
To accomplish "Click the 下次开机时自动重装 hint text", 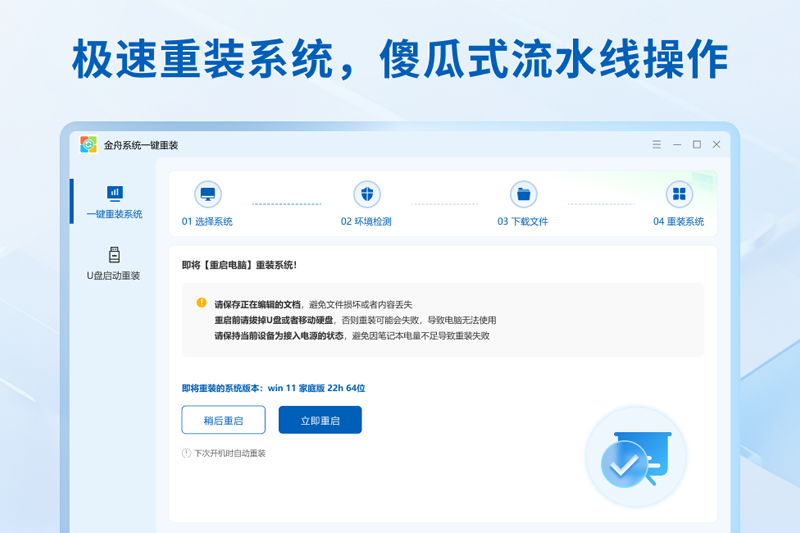I will pos(230,453).
